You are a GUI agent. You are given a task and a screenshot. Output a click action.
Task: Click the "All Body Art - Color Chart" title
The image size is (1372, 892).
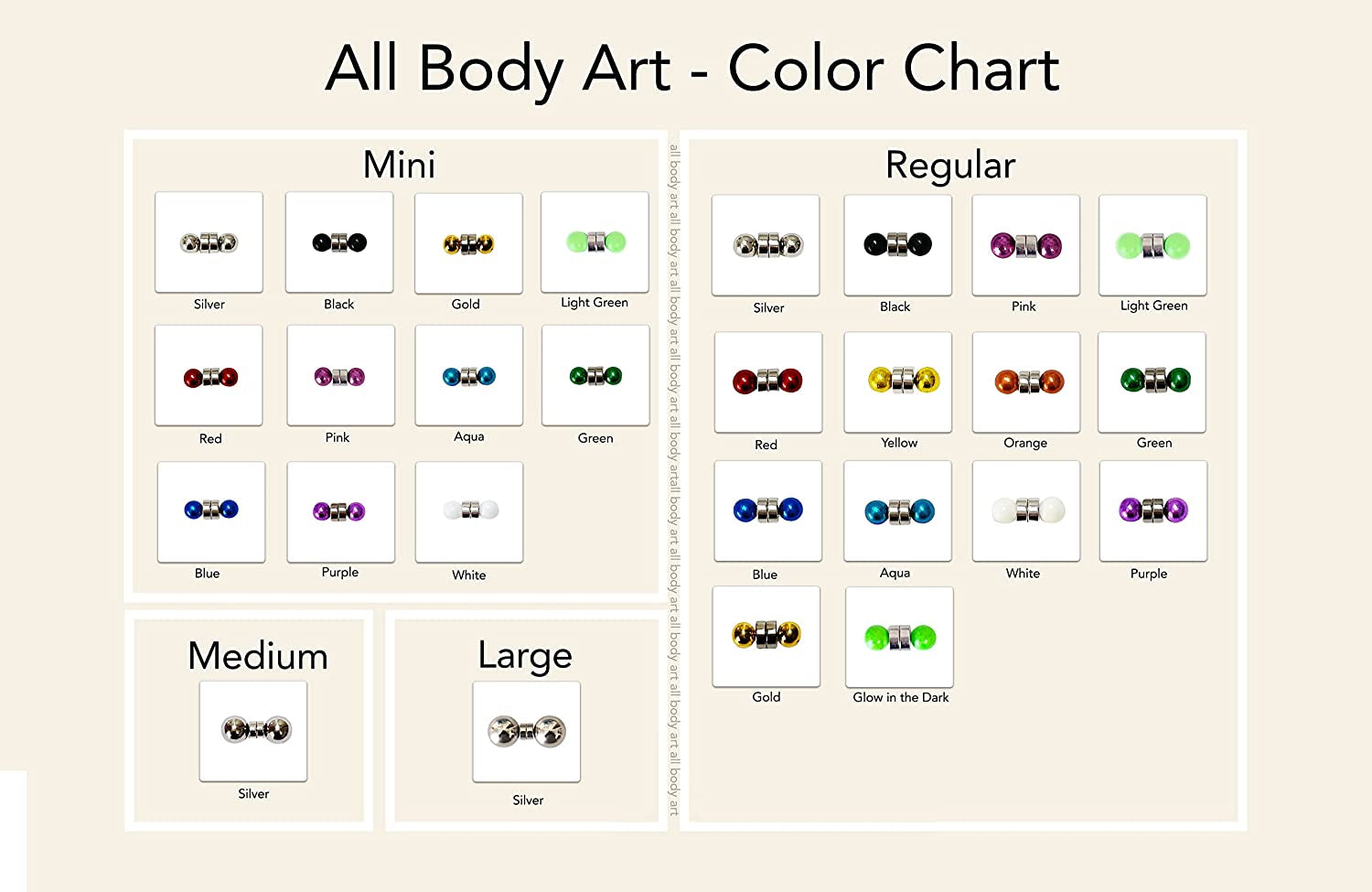pyautogui.click(x=692, y=69)
